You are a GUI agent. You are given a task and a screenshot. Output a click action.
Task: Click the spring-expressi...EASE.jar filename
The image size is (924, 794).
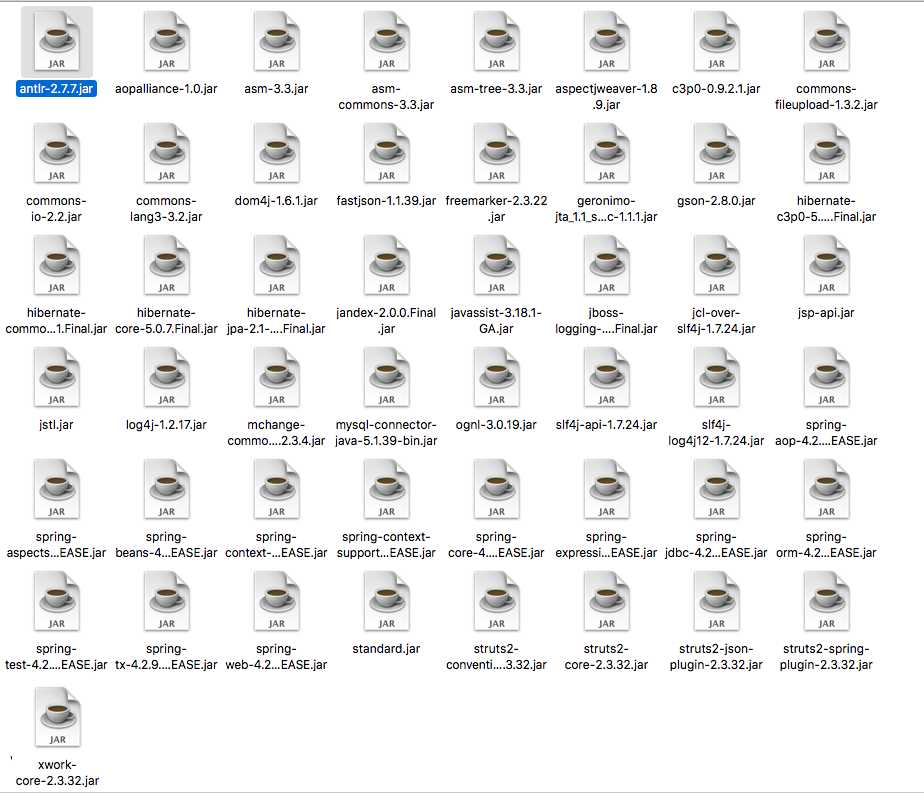coord(606,545)
